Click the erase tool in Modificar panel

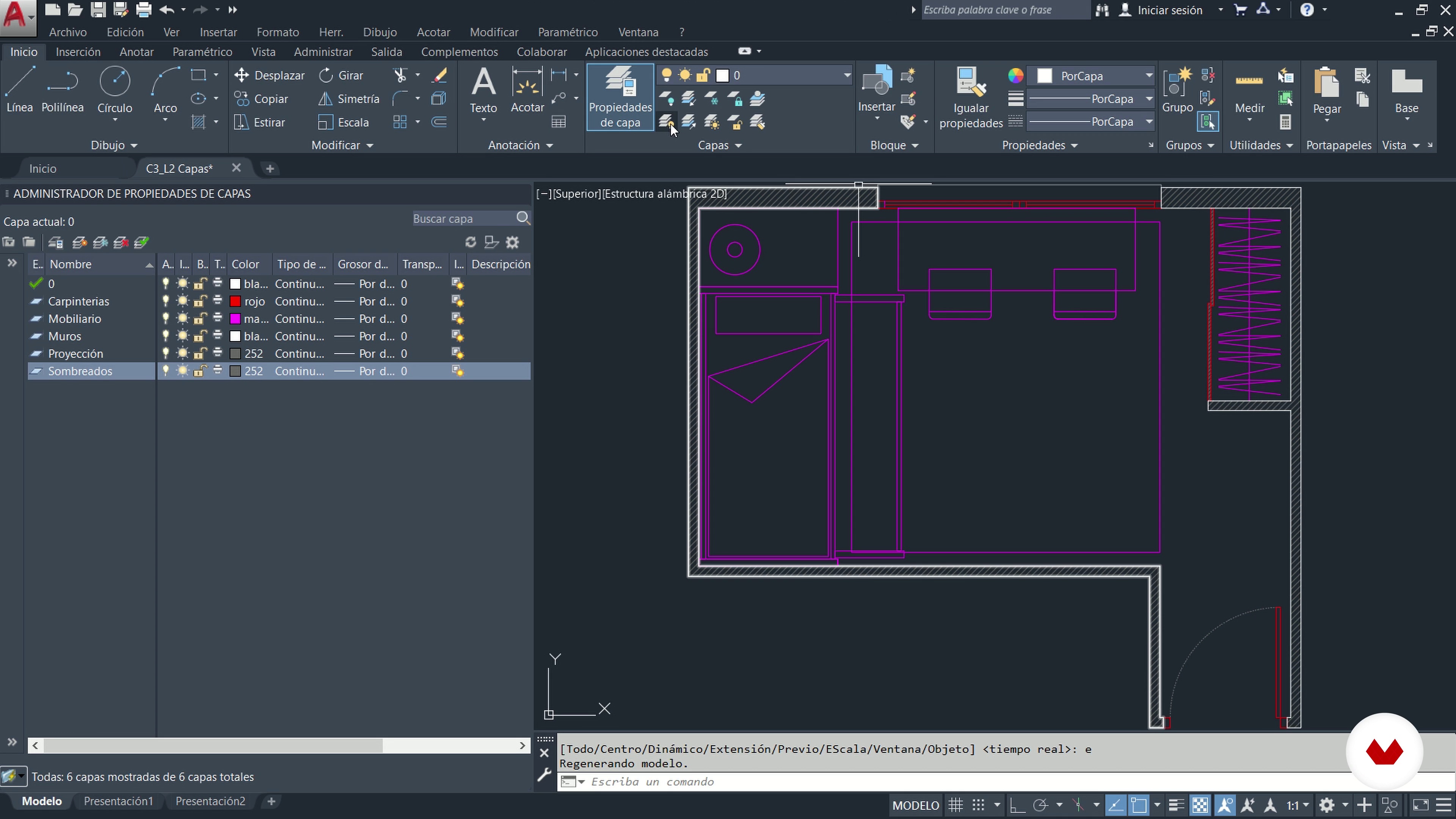pyautogui.click(x=439, y=75)
